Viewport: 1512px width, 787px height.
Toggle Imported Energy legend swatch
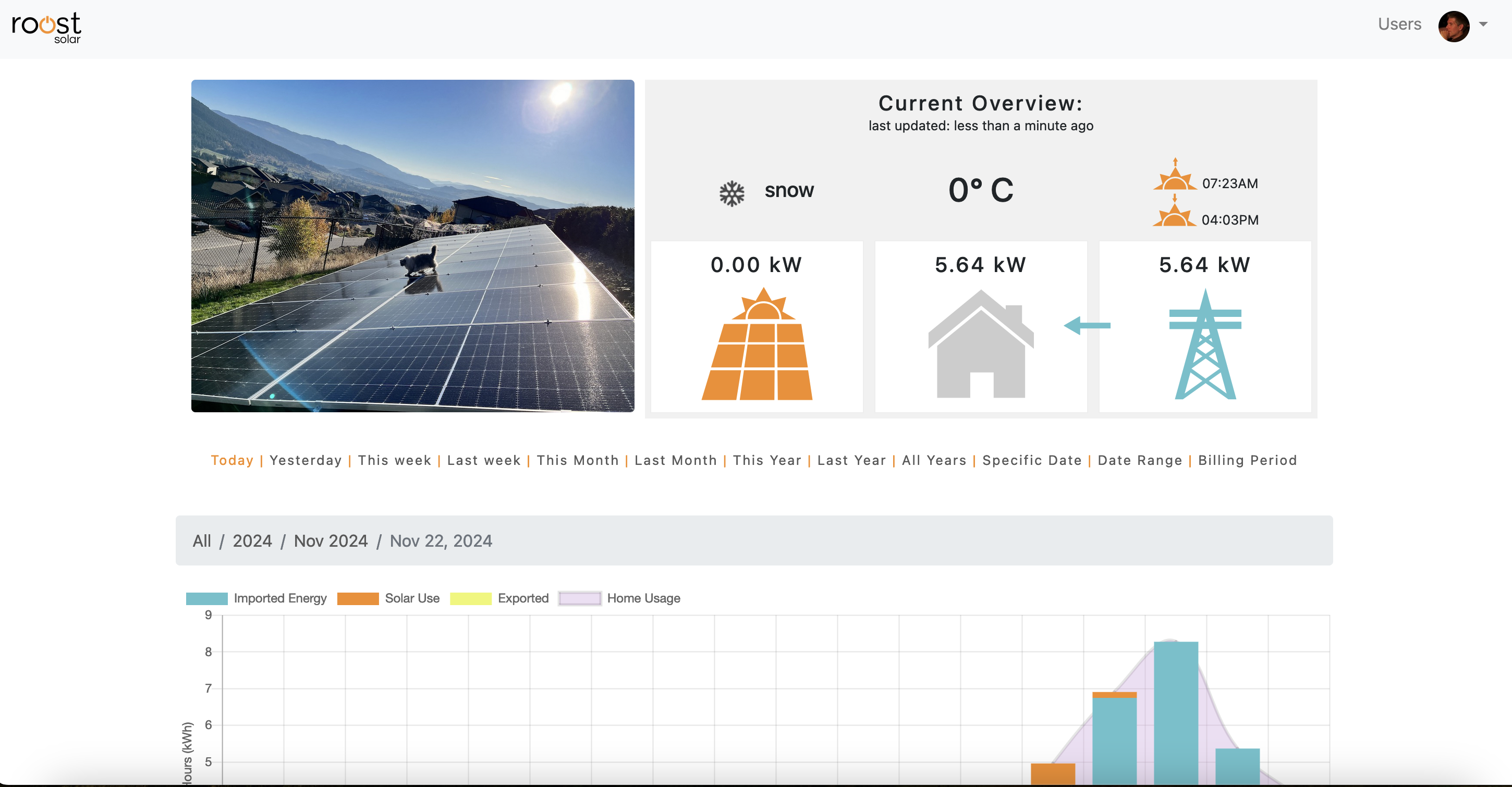point(206,599)
